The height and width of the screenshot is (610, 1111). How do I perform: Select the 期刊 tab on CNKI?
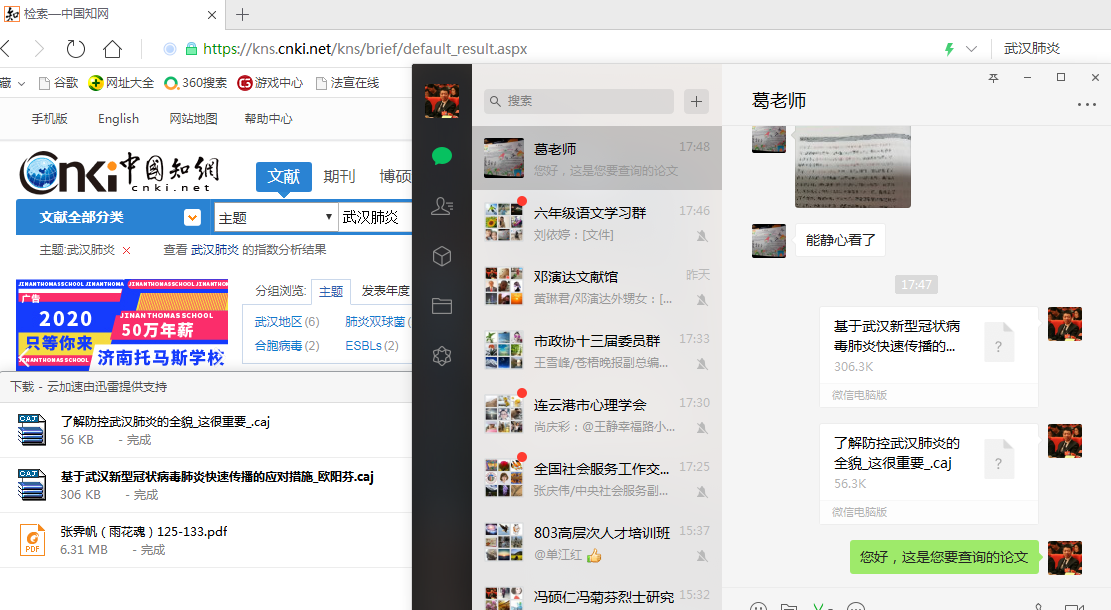pos(339,177)
